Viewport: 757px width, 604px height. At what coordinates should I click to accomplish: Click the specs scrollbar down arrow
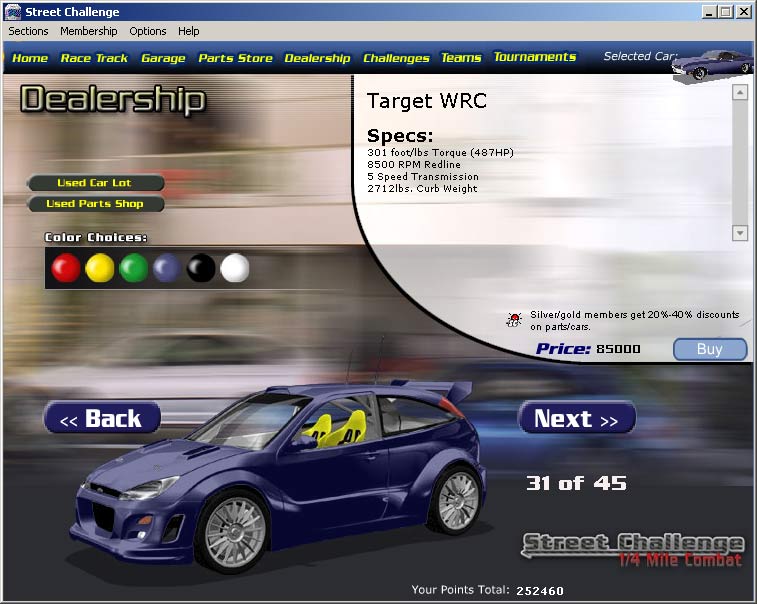[740, 233]
